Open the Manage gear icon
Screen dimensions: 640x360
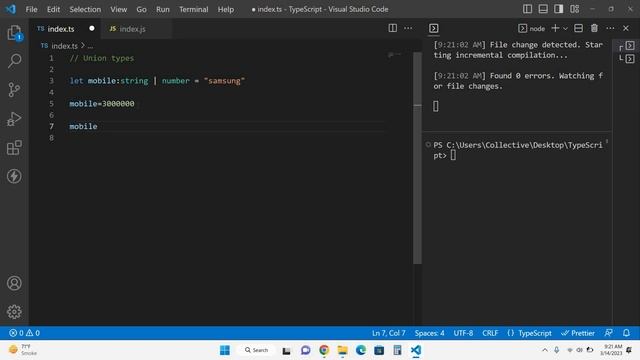point(14,312)
